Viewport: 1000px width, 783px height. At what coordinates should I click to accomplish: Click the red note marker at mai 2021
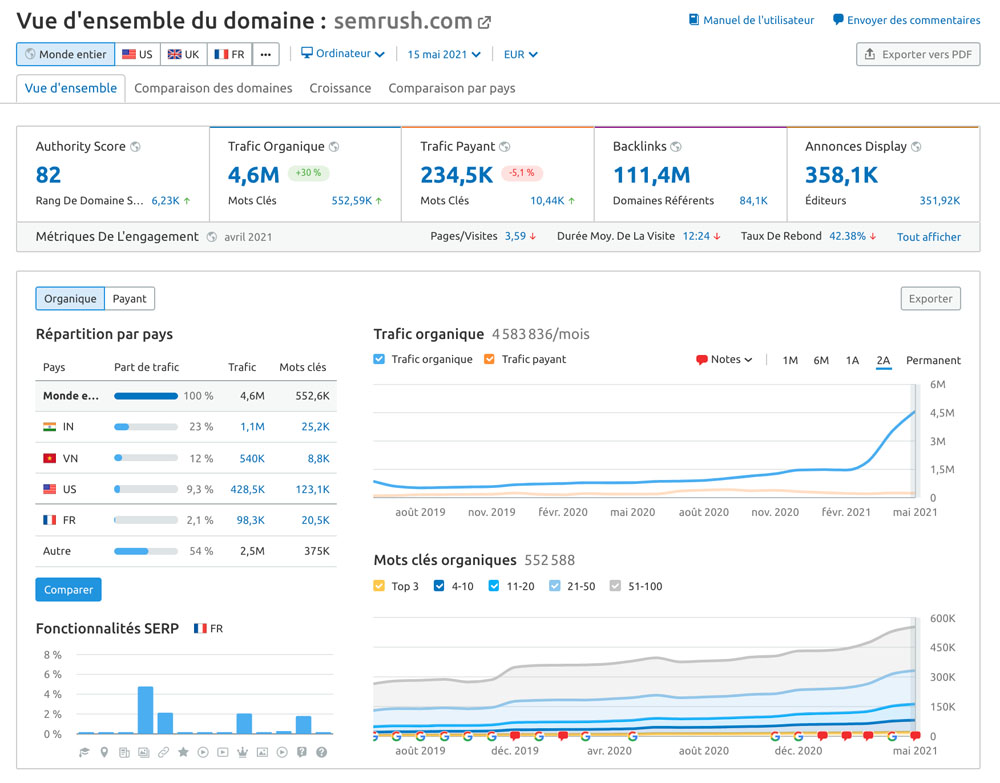pos(915,736)
